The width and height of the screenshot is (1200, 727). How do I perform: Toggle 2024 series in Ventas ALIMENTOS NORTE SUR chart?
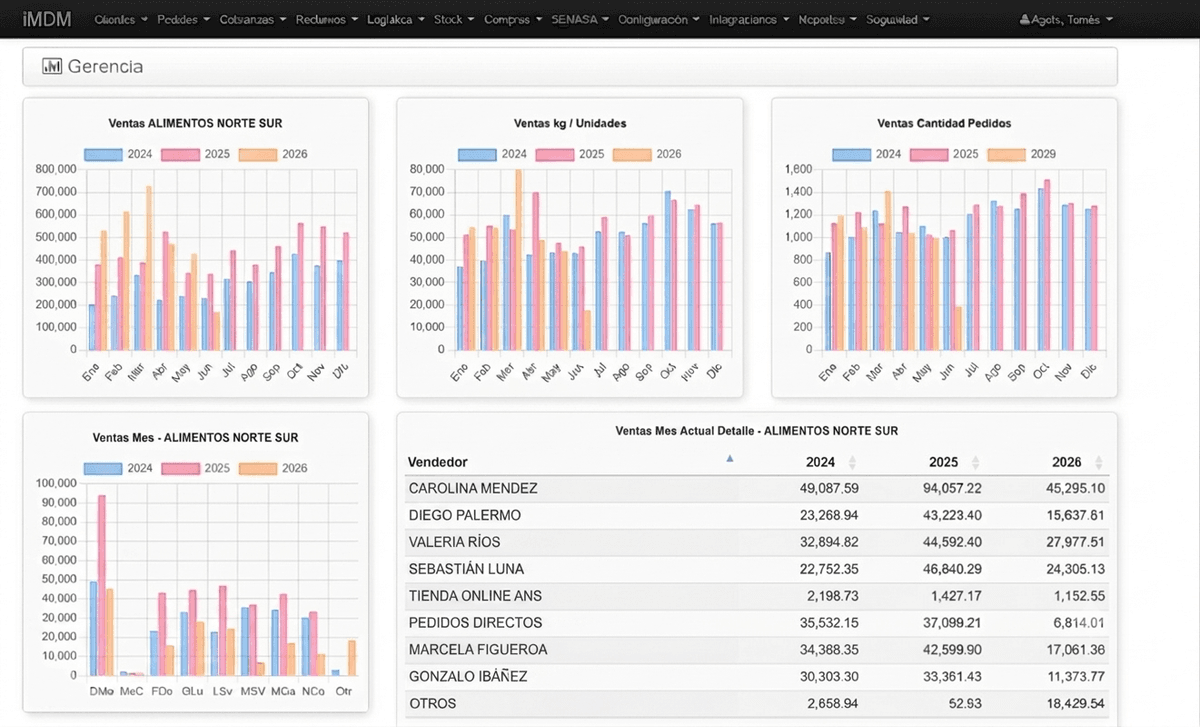point(118,154)
